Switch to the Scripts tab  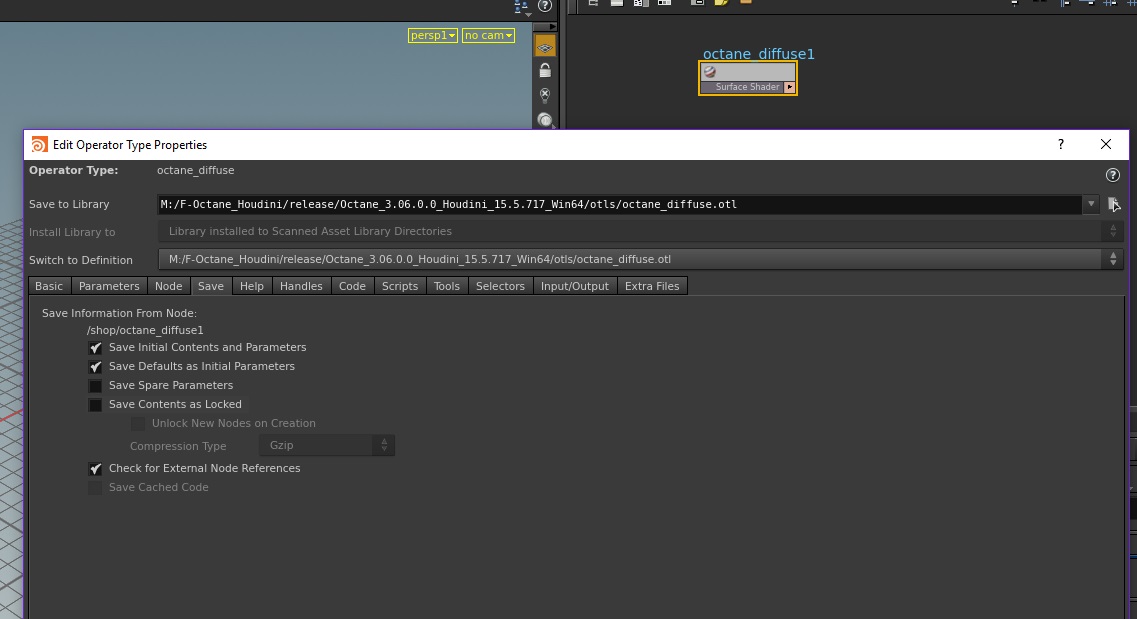(x=400, y=286)
